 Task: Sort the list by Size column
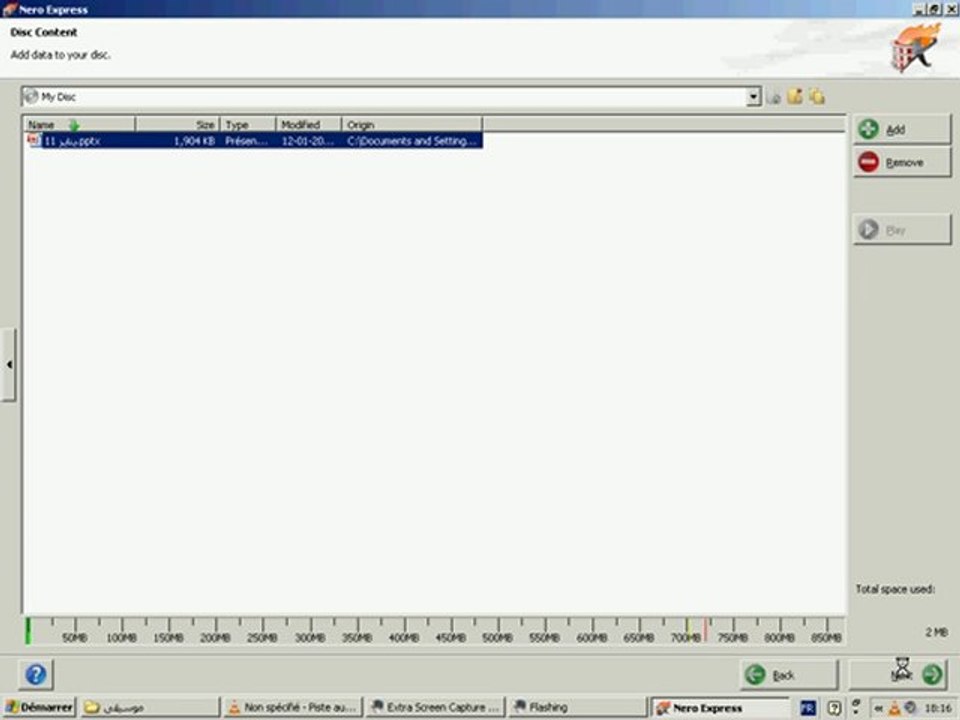[178, 125]
